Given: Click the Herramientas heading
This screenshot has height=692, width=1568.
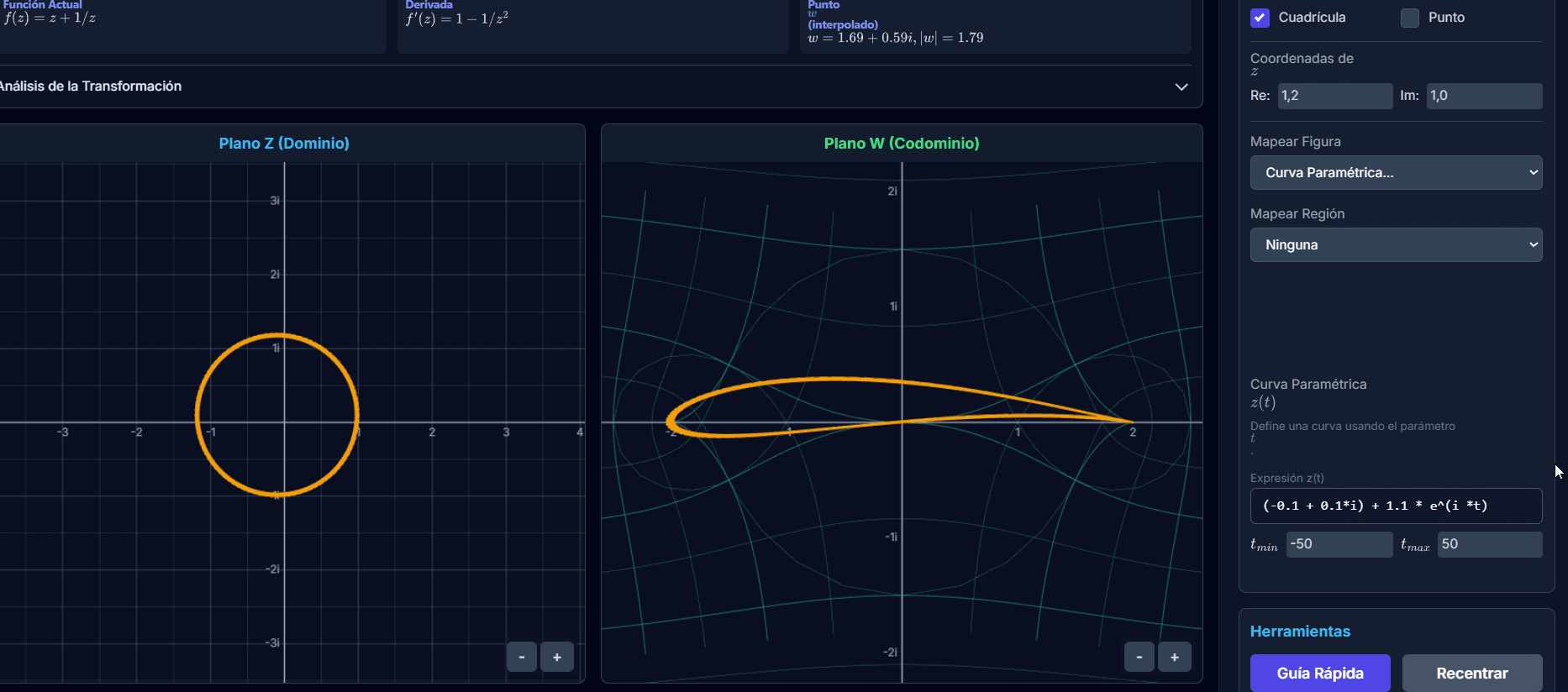Looking at the screenshot, I should [x=1300, y=632].
